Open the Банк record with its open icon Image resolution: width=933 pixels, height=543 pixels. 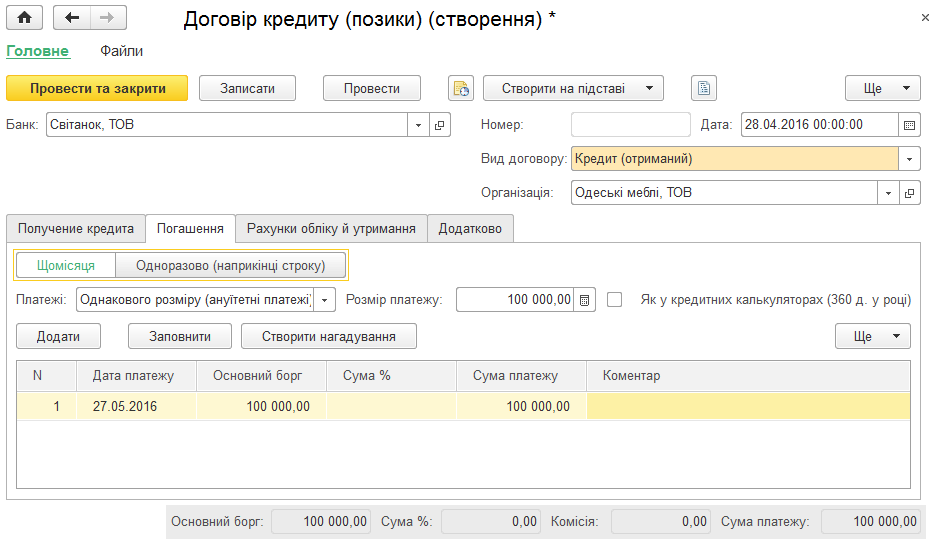pyautogui.click(x=440, y=125)
